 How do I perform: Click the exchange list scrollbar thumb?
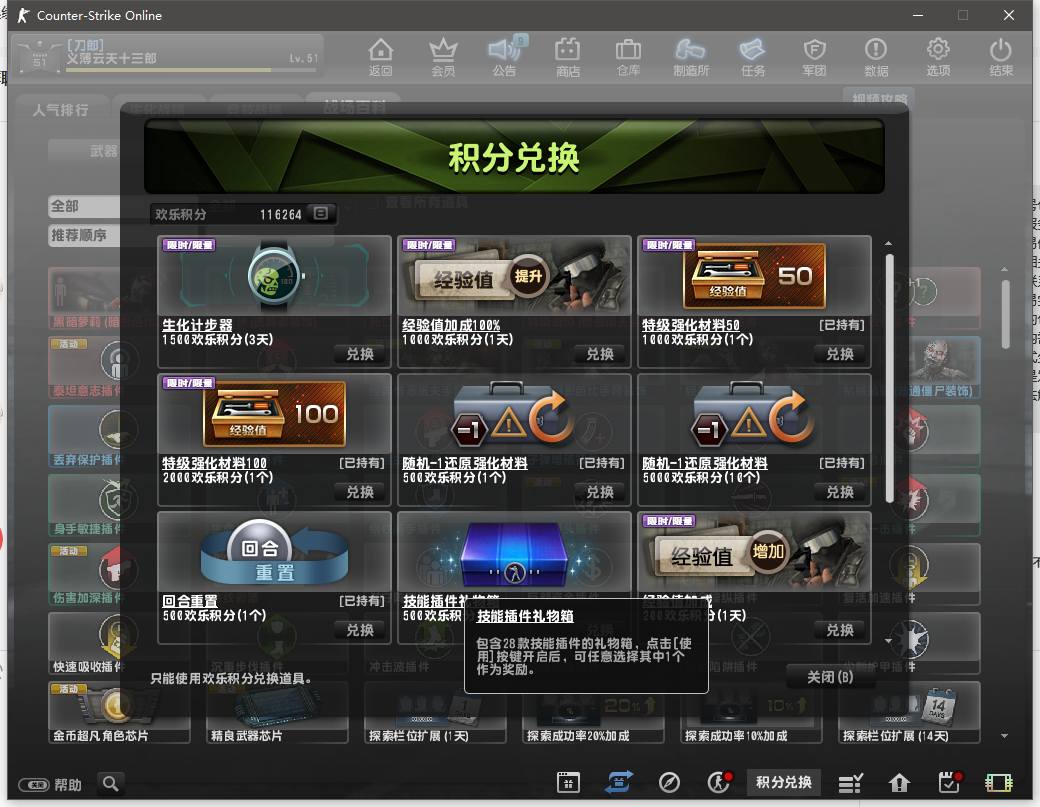tap(889, 377)
